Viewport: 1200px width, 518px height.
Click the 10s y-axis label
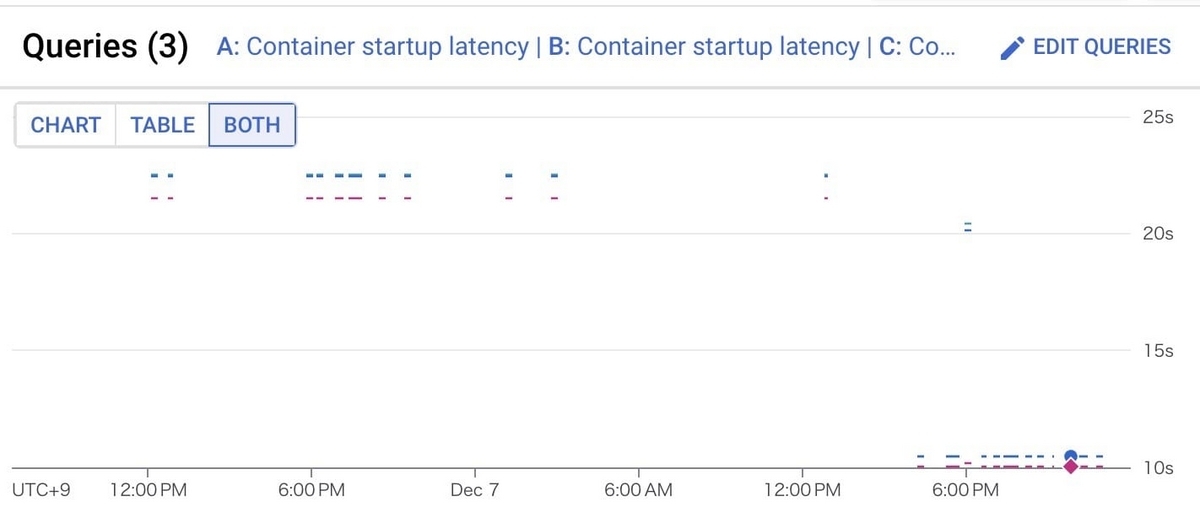point(1157,467)
